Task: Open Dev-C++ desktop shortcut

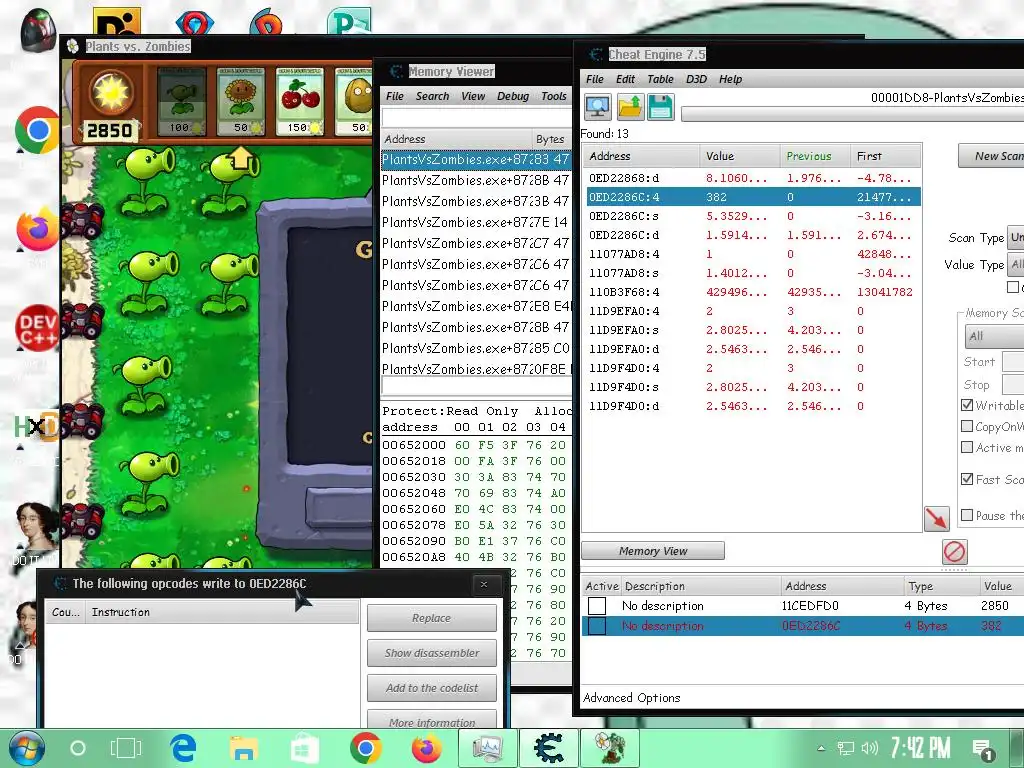Action: point(37,328)
